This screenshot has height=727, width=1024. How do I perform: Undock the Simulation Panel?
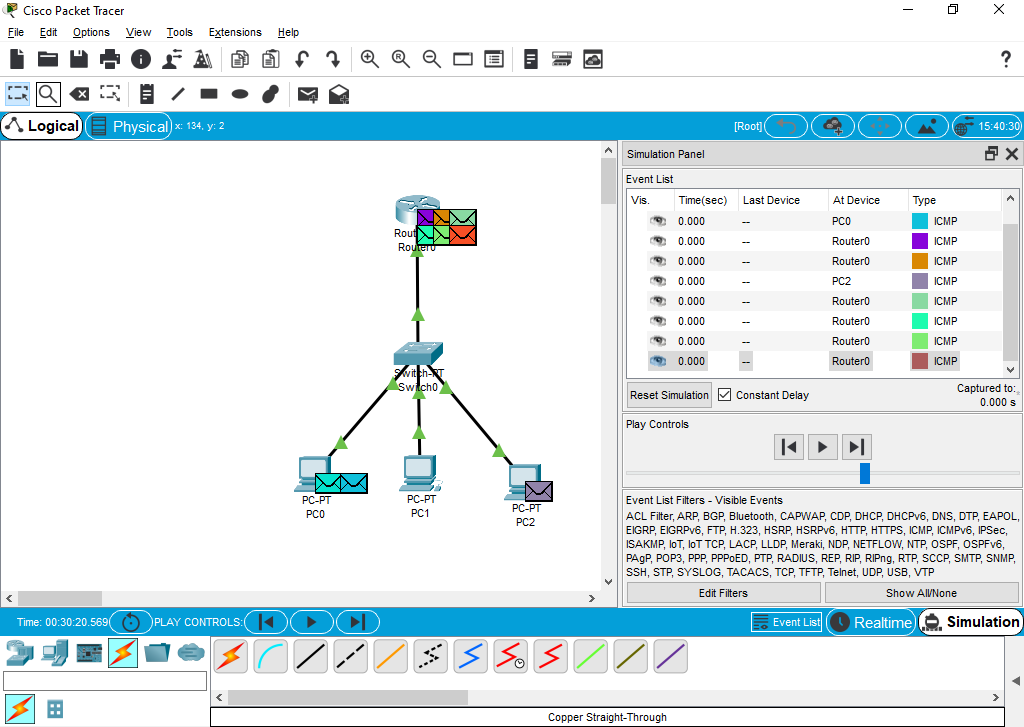click(x=991, y=154)
